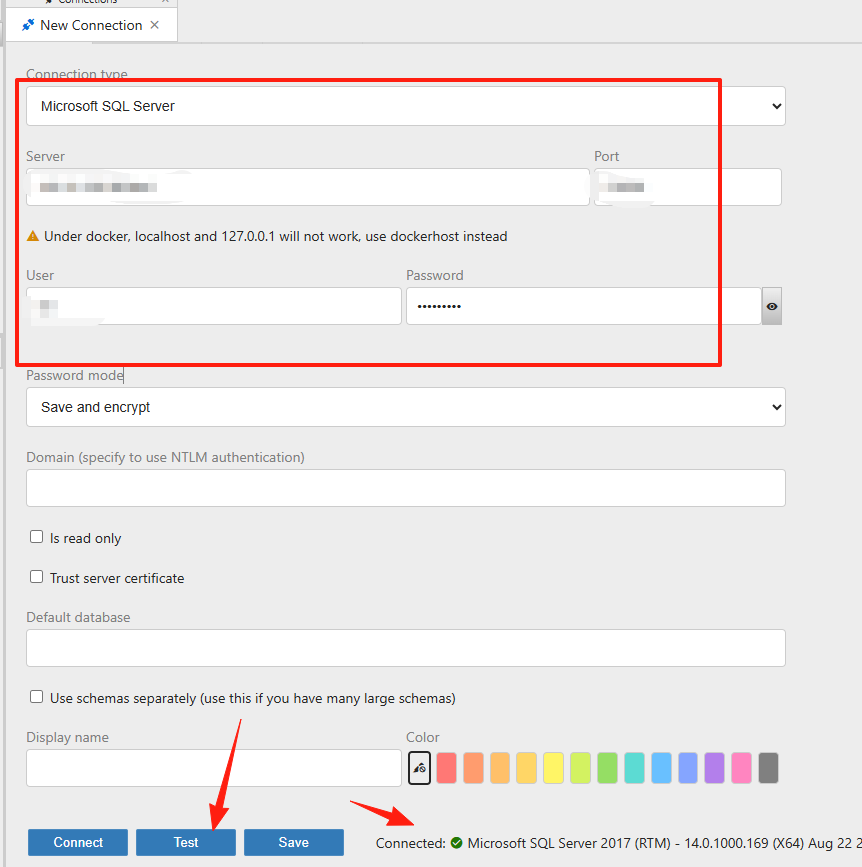Screen dimensions: 862x867
Task: Focus the Default database input field
Action: coord(406,647)
